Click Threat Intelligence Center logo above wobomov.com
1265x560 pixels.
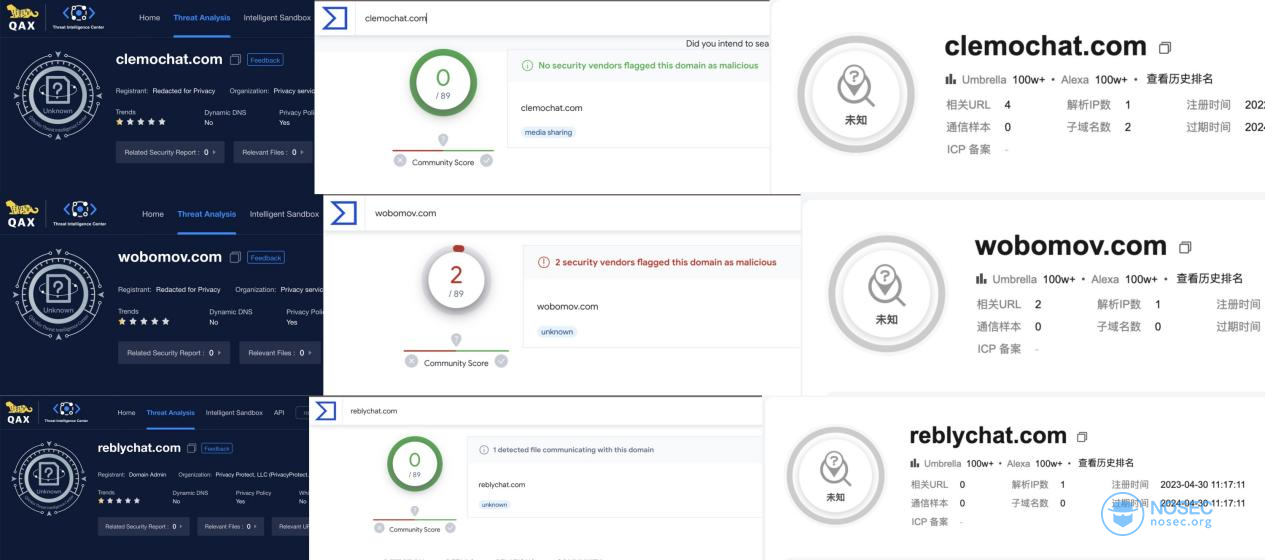[x=78, y=213]
